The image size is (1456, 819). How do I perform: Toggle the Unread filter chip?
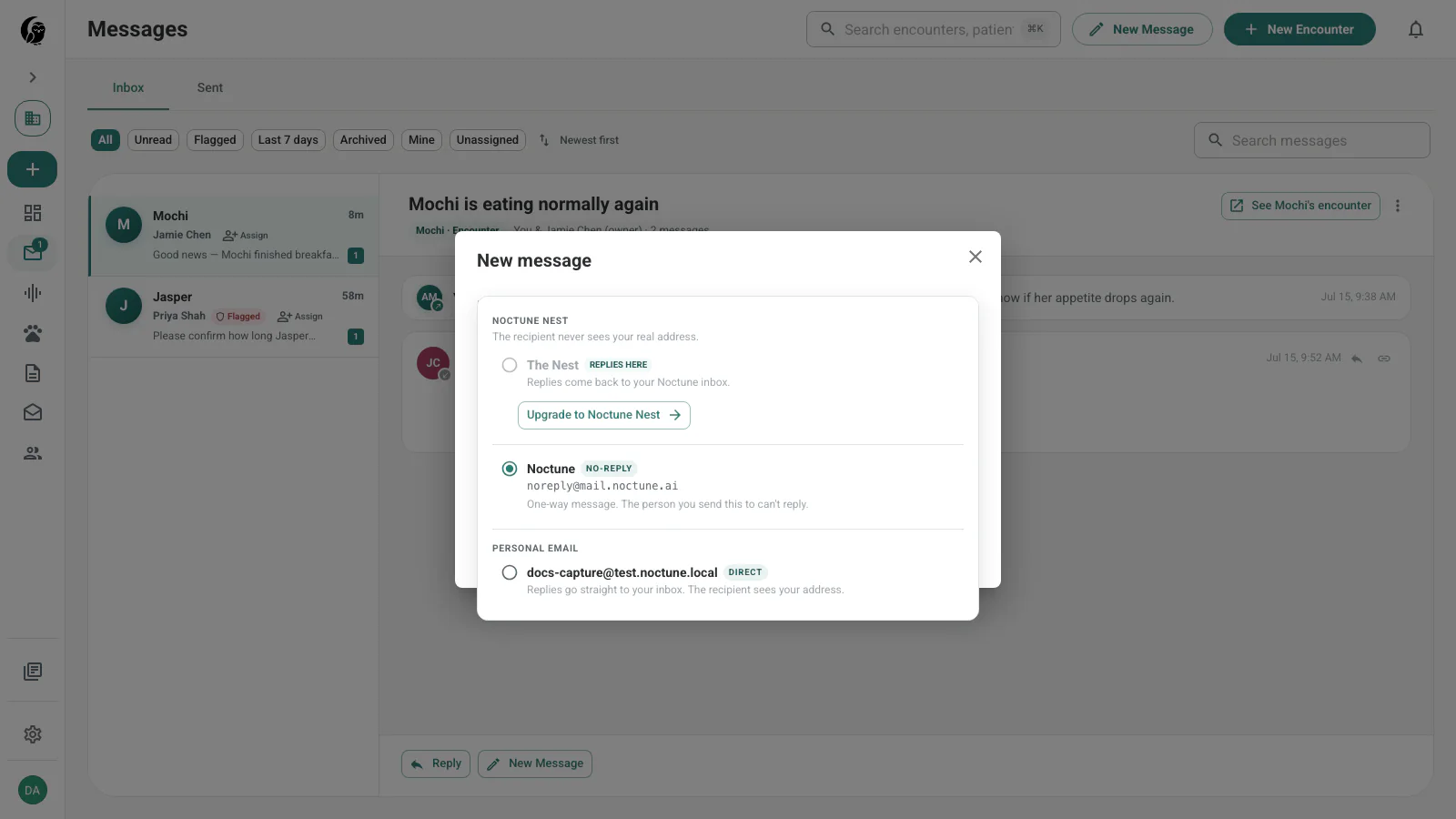(153, 140)
